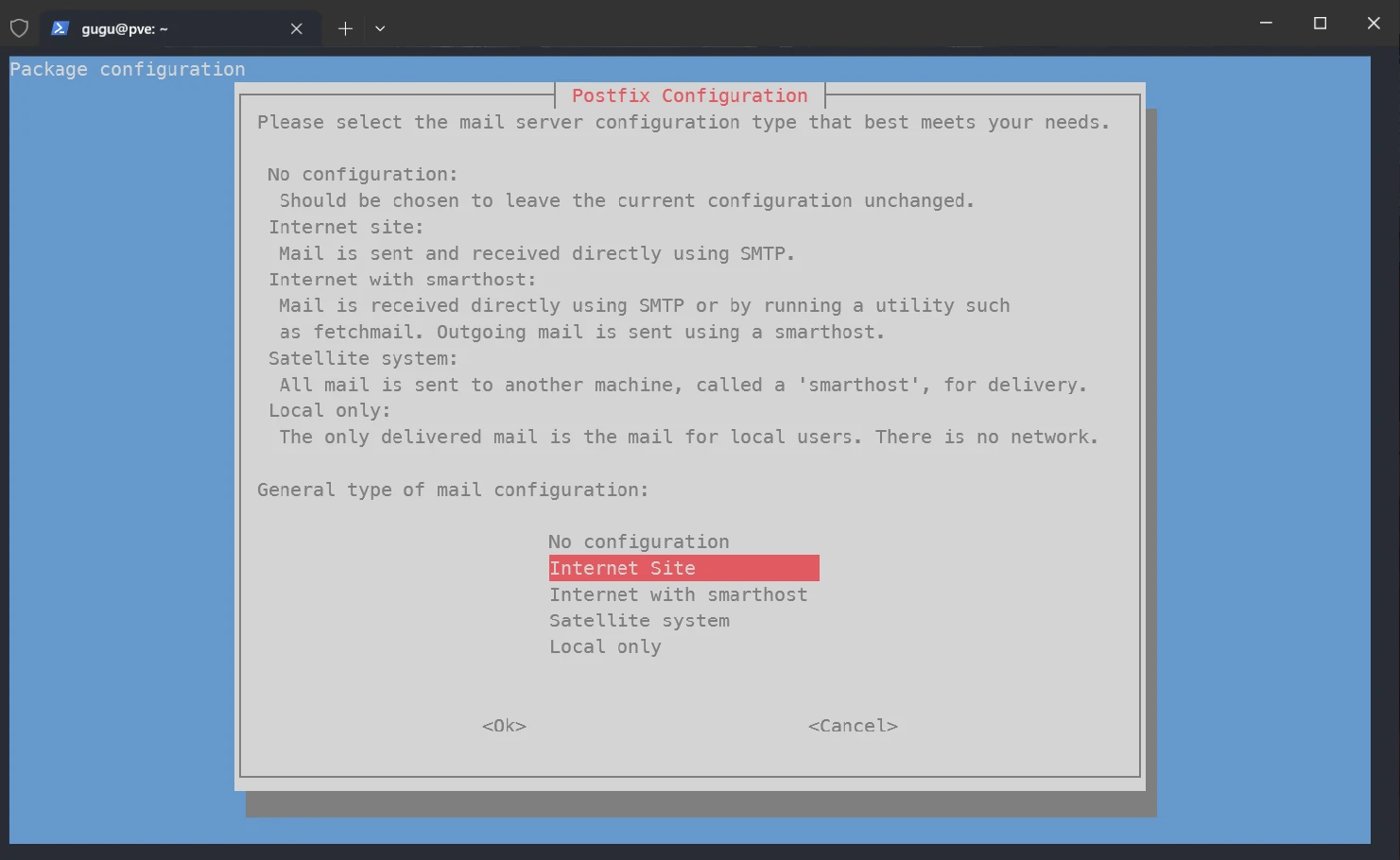Click the 'Internet with smarthost:' description heading
This screenshot has width=1400, height=860.
(403, 280)
